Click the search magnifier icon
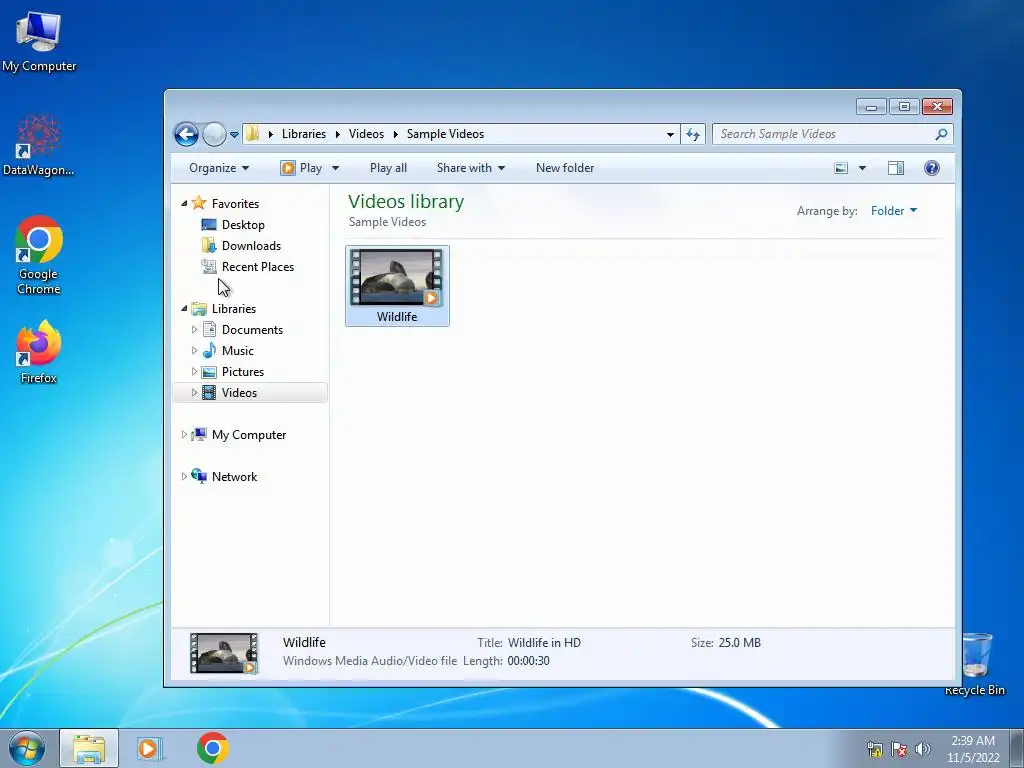Image resolution: width=1024 pixels, height=768 pixels. click(941, 134)
